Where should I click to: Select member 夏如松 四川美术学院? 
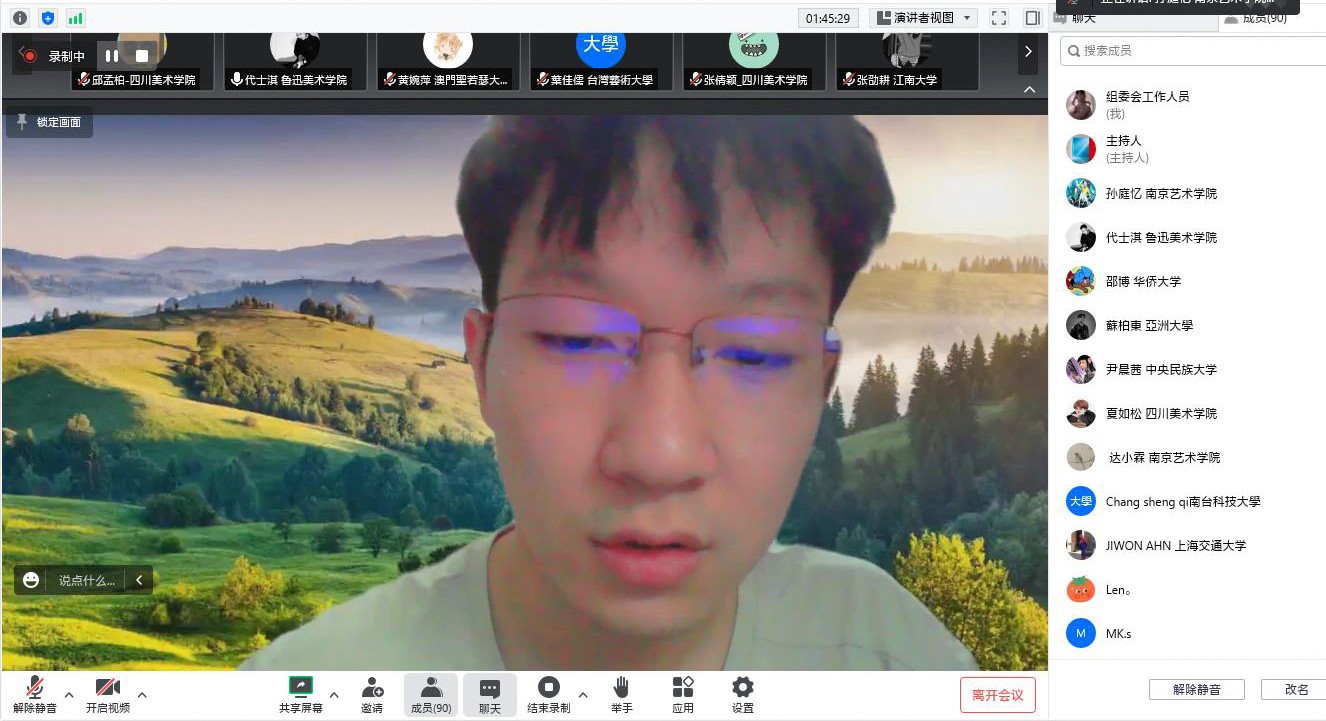[x=1188, y=413]
